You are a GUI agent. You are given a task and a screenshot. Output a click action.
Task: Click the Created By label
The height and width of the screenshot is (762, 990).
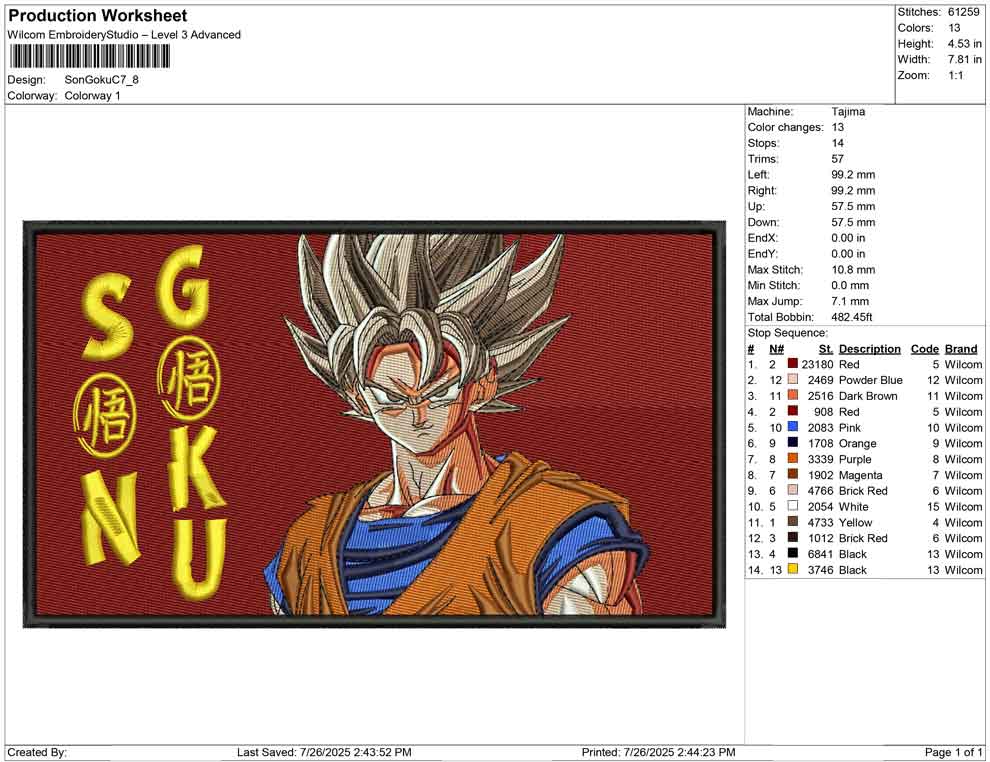click(37, 752)
